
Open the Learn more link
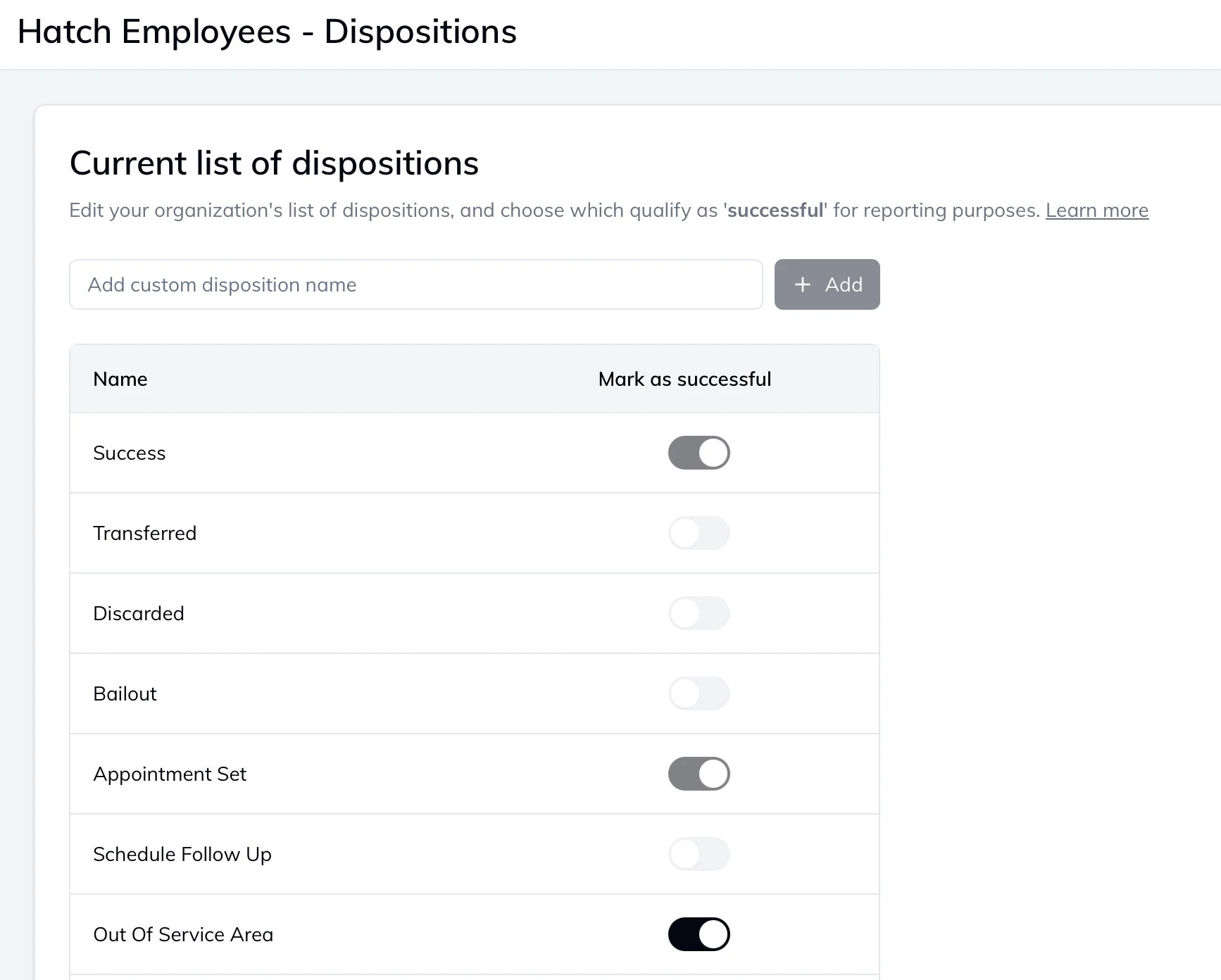1097,211
